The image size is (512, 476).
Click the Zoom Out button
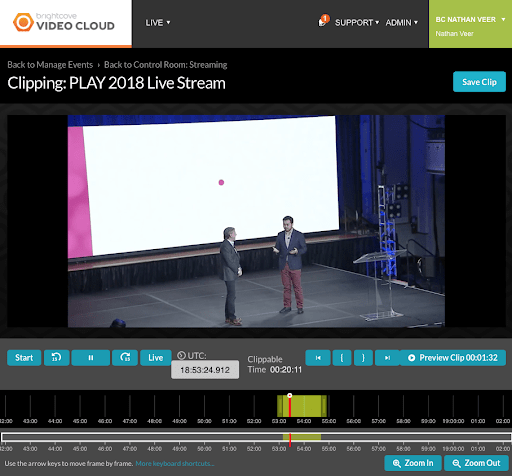(x=476, y=463)
